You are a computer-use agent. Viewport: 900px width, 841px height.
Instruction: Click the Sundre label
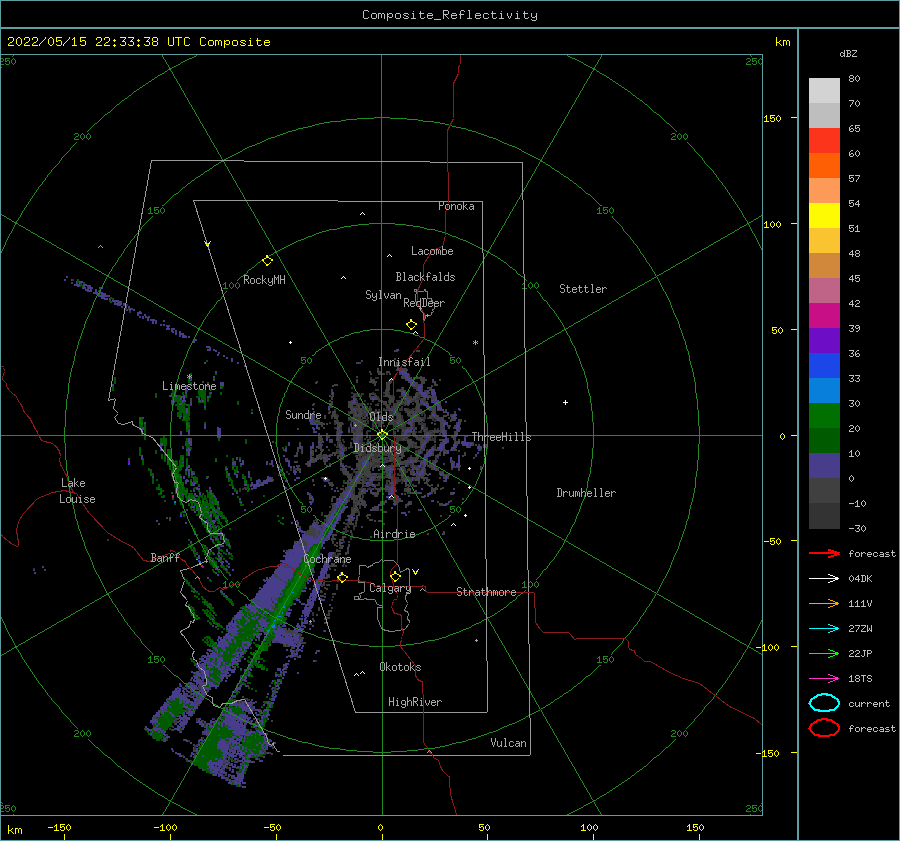[303, 414]
